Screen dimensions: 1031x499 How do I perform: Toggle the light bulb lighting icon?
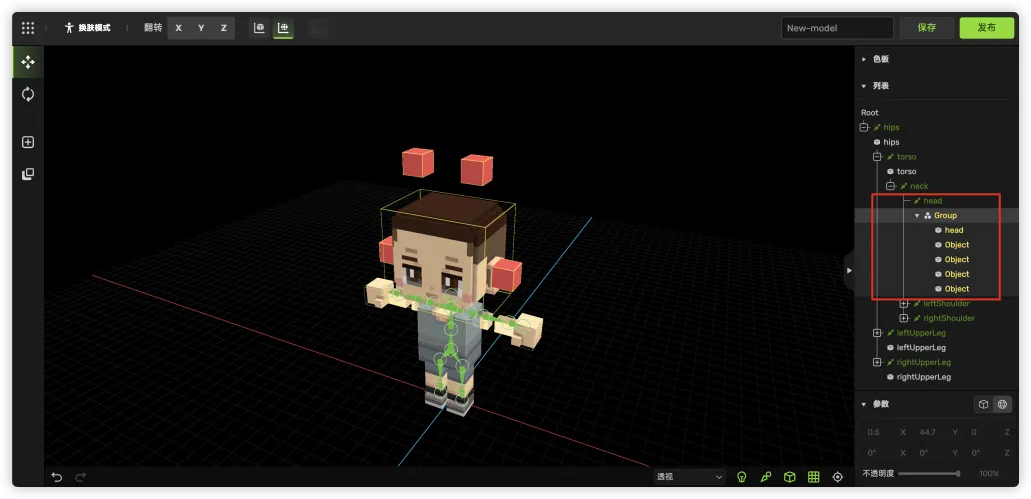pos(742,477)
